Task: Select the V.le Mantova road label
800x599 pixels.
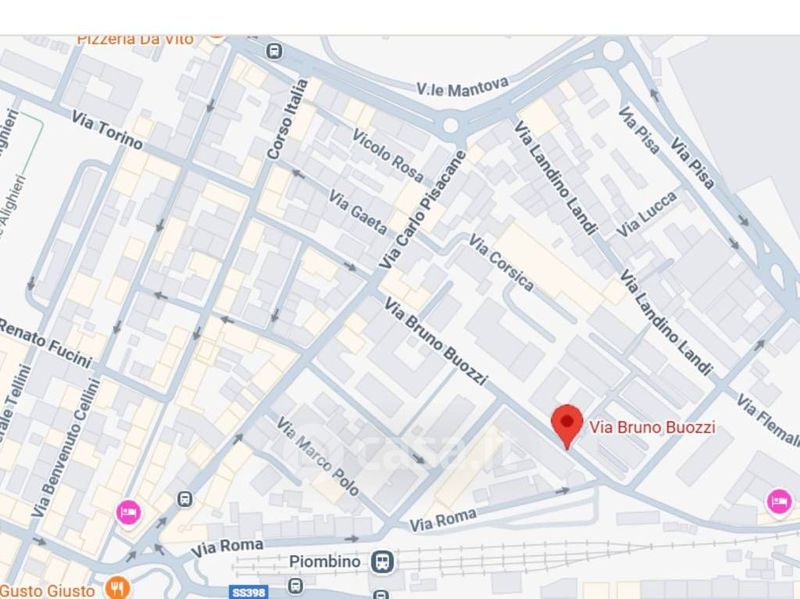Action: click(463, 86)
